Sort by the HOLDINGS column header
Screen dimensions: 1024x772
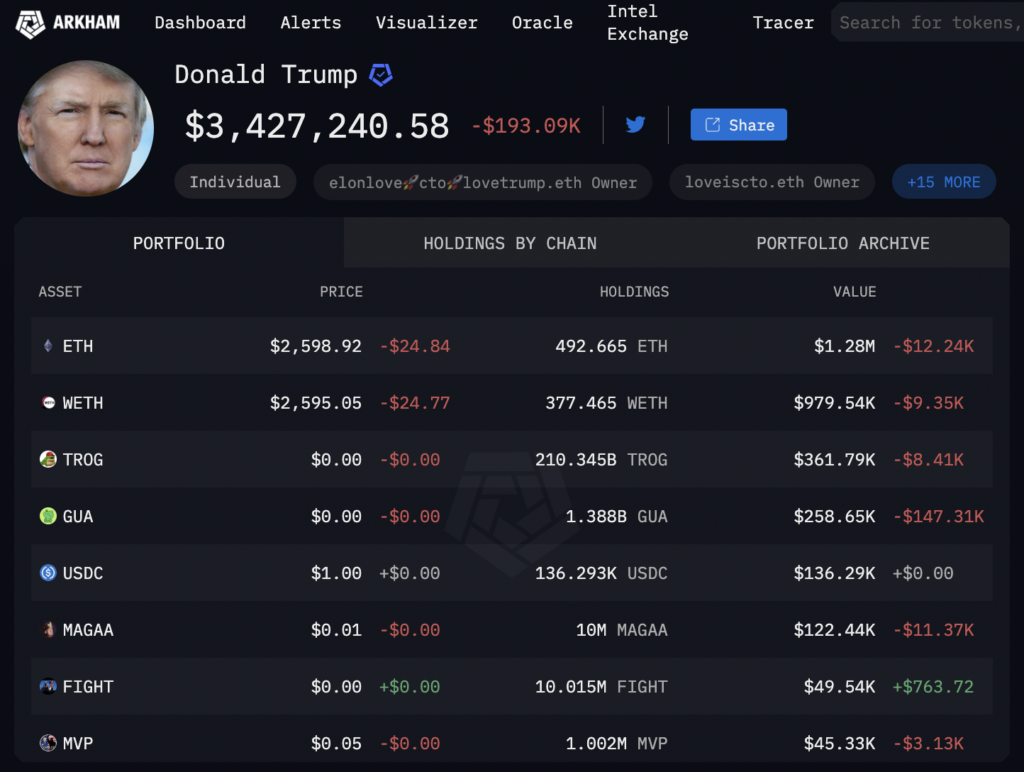point(634,292)
